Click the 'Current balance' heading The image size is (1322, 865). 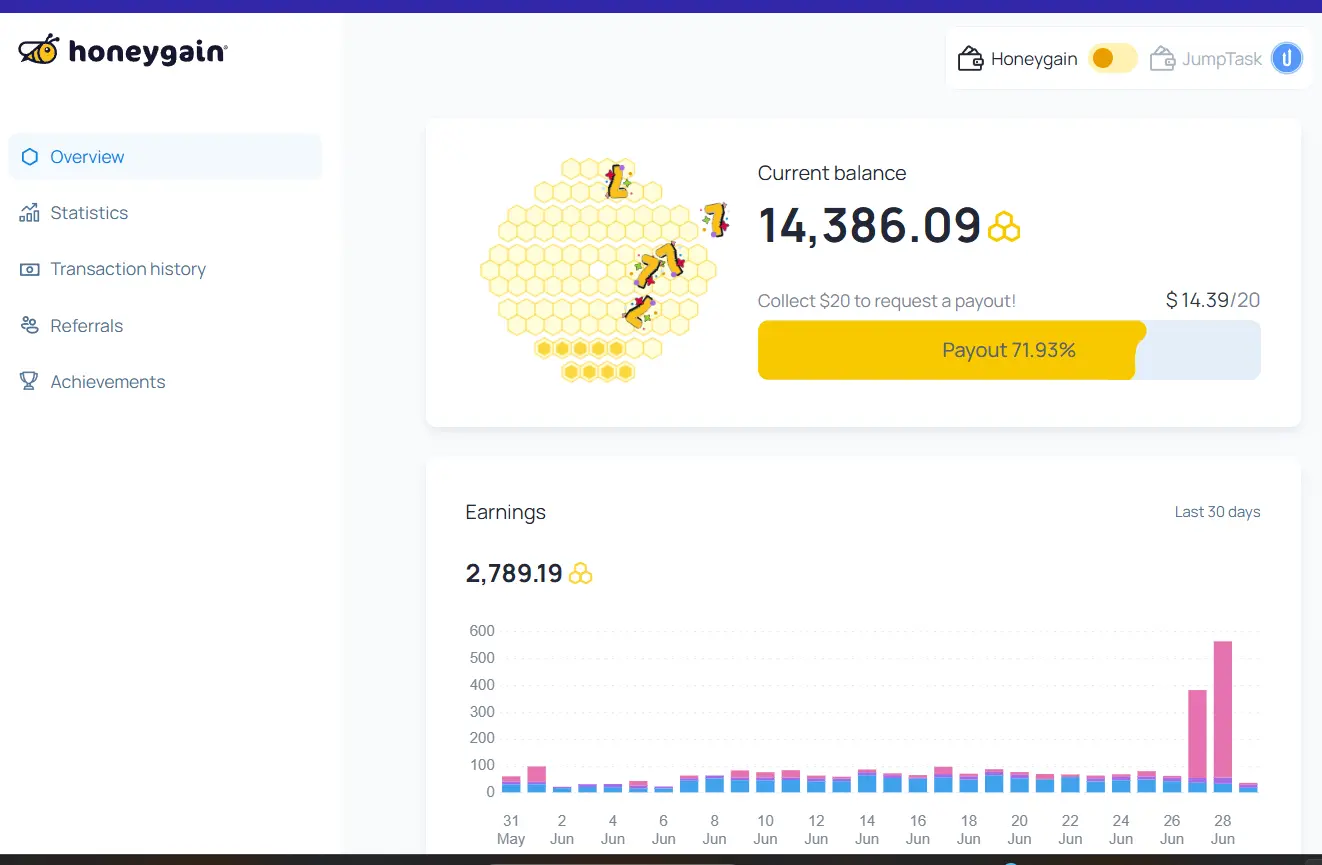832,173
